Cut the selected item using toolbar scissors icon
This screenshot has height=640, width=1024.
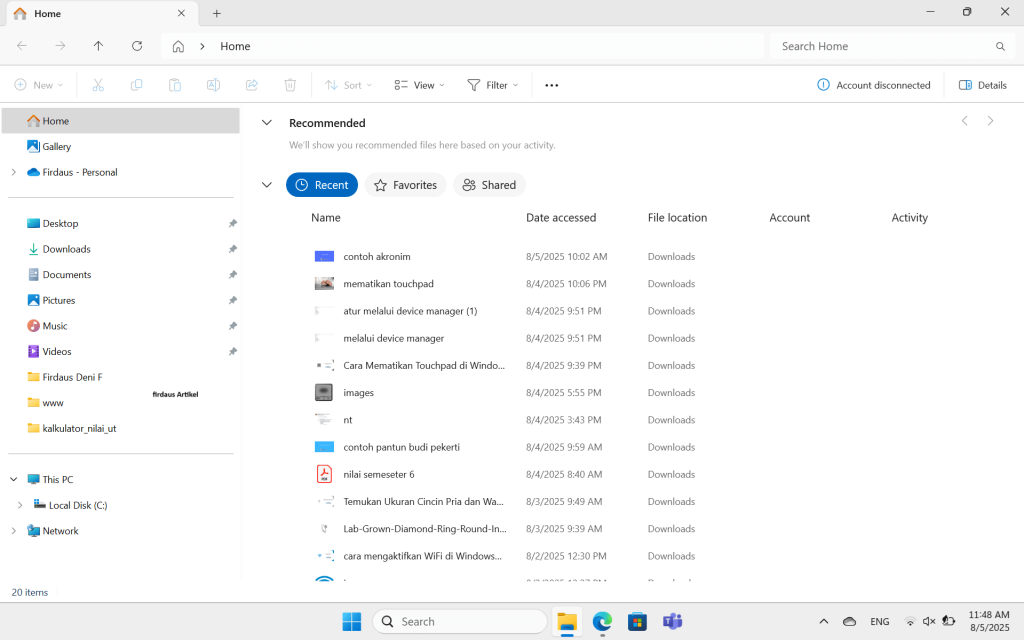click(x=97, y=85)
